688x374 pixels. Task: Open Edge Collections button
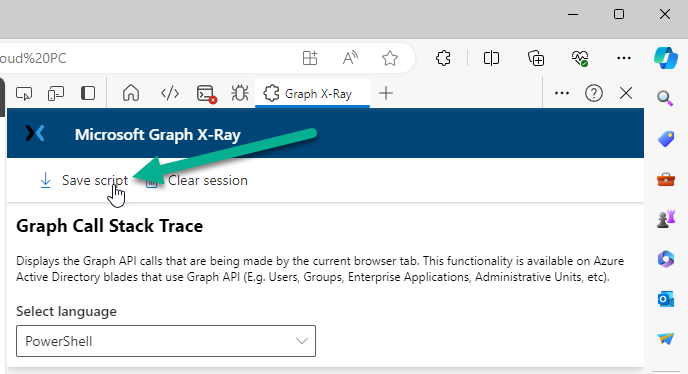coord(536,58)
